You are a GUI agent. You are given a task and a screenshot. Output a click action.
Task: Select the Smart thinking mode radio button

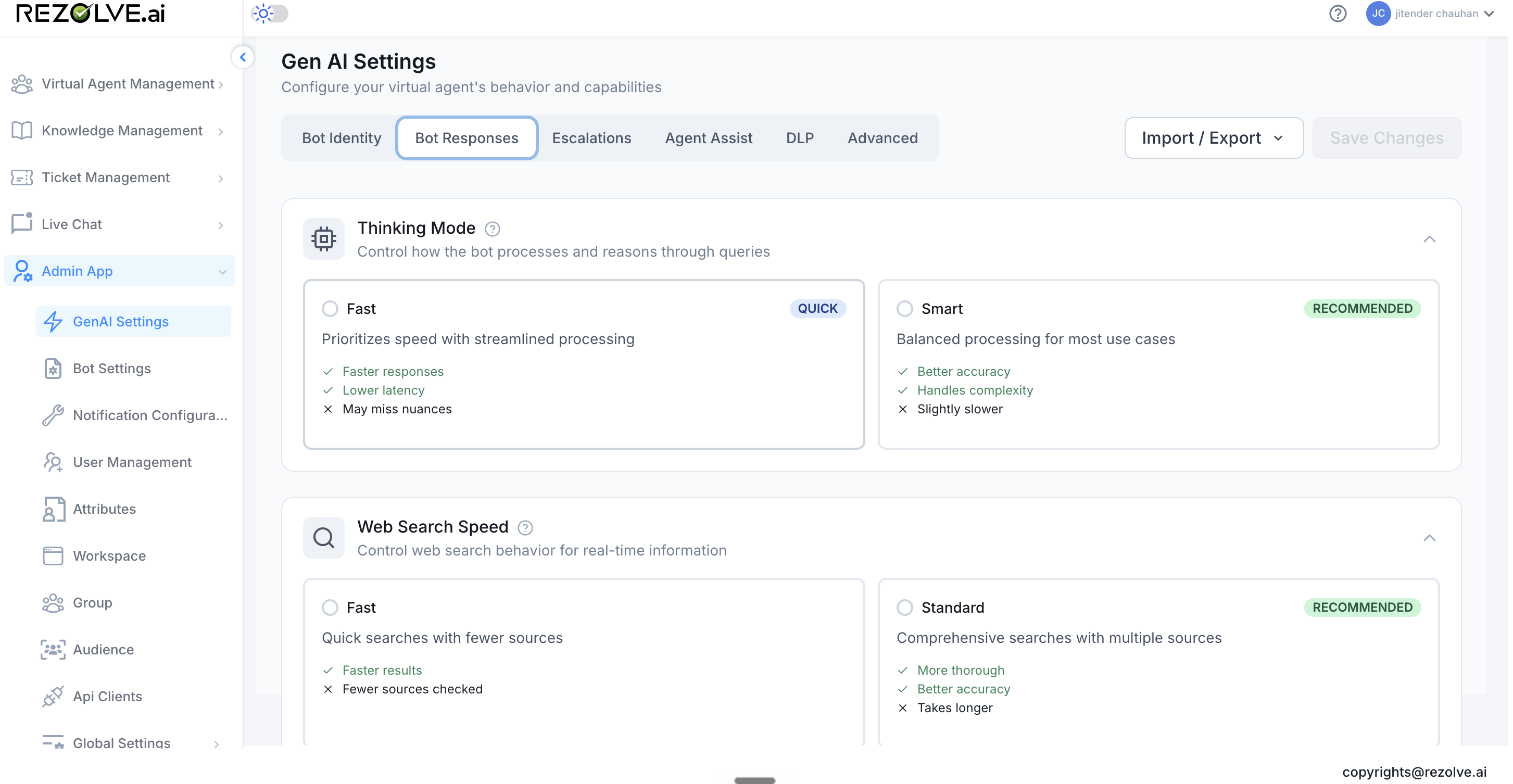tap(904, 309)
